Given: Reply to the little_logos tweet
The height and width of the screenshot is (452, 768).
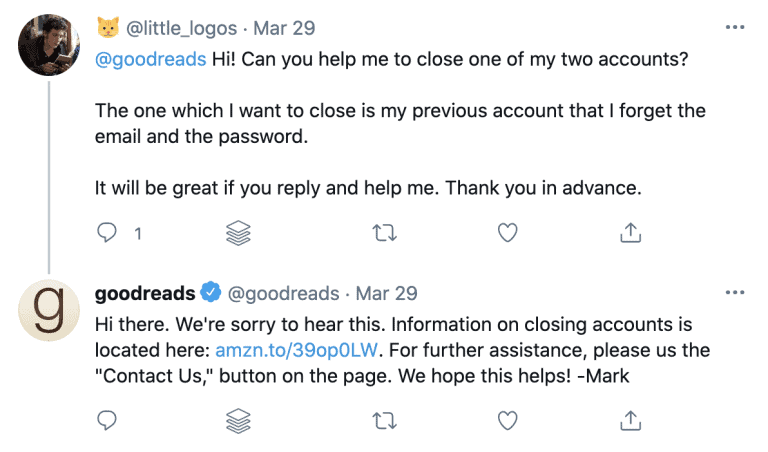Looking at the screenshot, I should (x=108, y=233).
